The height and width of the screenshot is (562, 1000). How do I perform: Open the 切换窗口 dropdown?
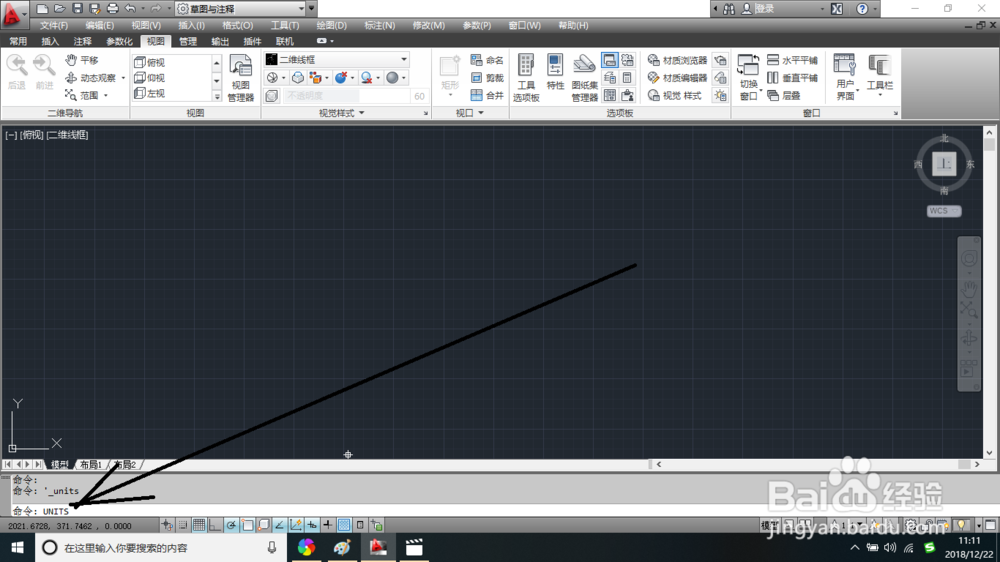pyautogui.click(x=749, y=78)
